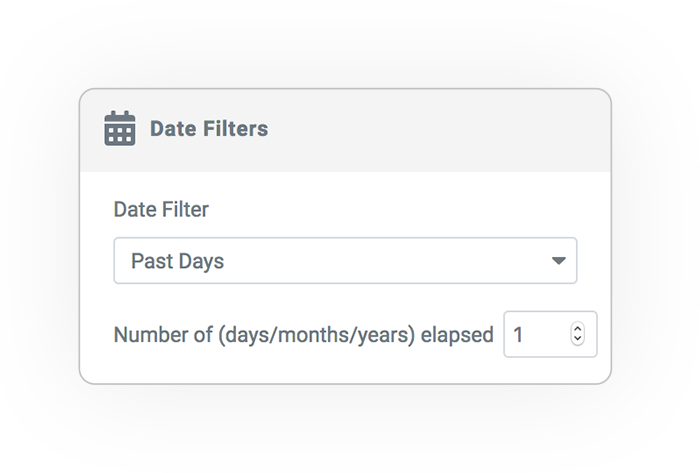Click the number input showing 1
This screenshot has width=700, height=473.
pos(550,334)
